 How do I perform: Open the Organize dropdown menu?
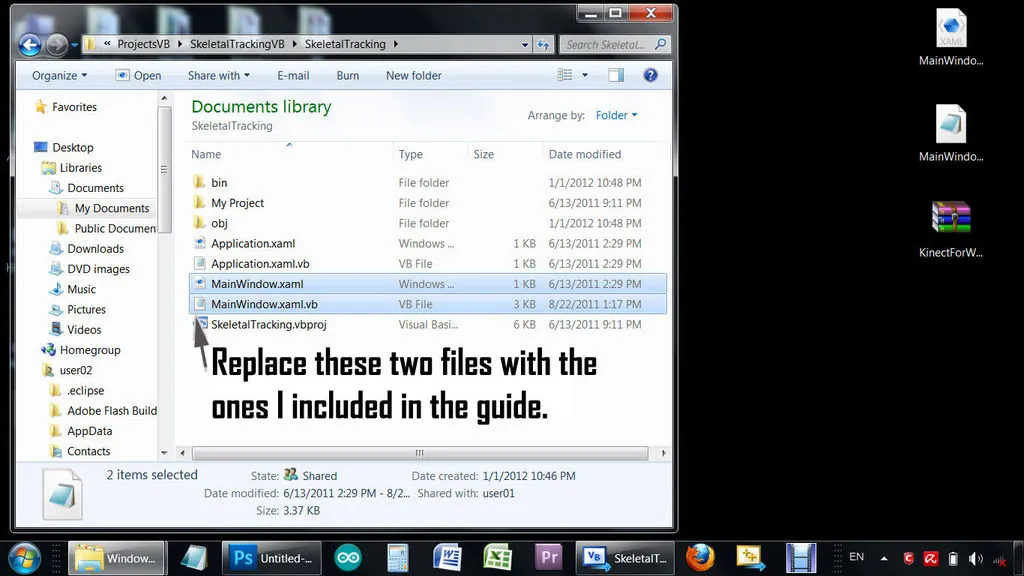coord(59,75)
